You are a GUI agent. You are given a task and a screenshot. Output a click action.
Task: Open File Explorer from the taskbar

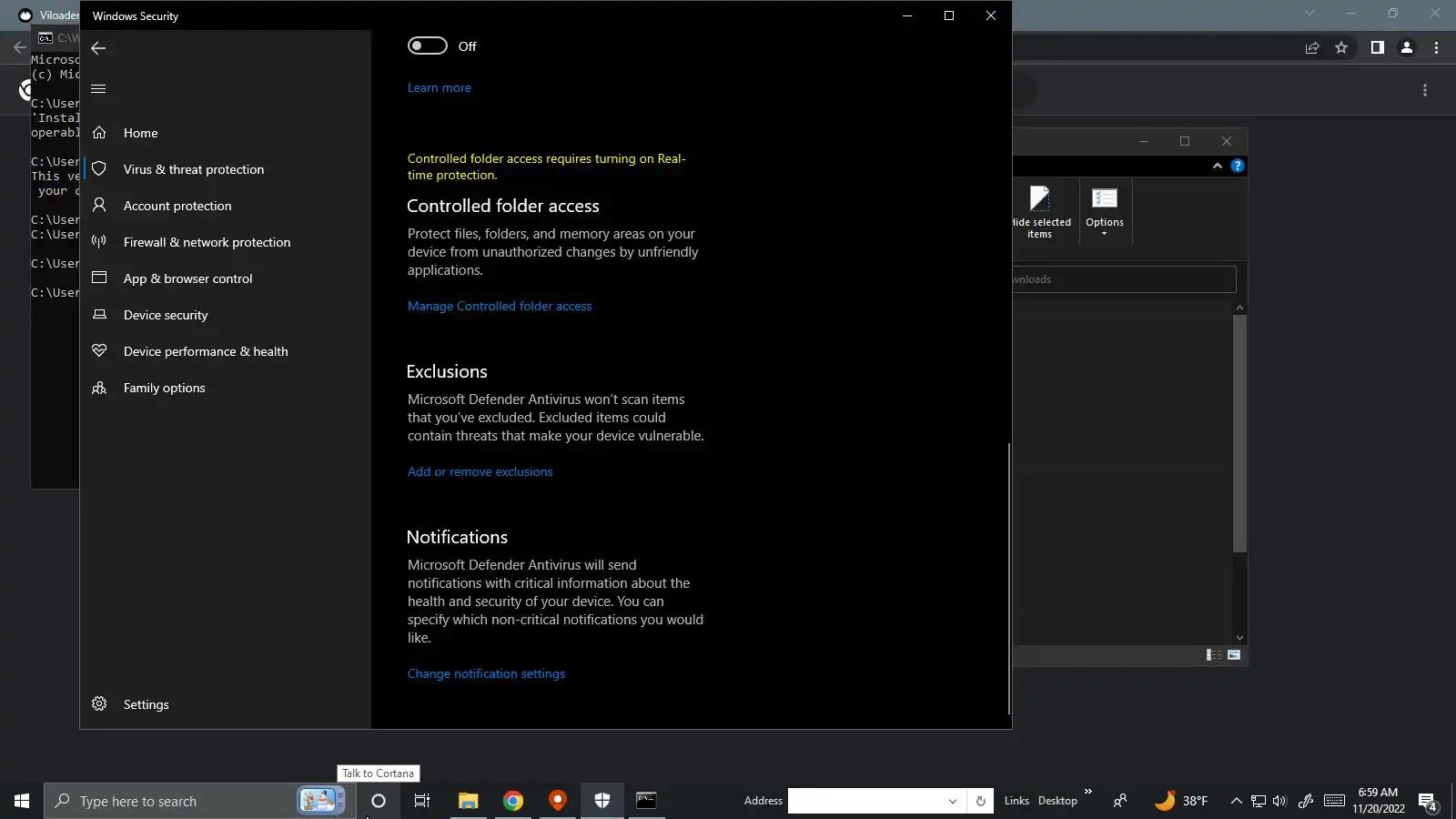click(x=468, y=801)
